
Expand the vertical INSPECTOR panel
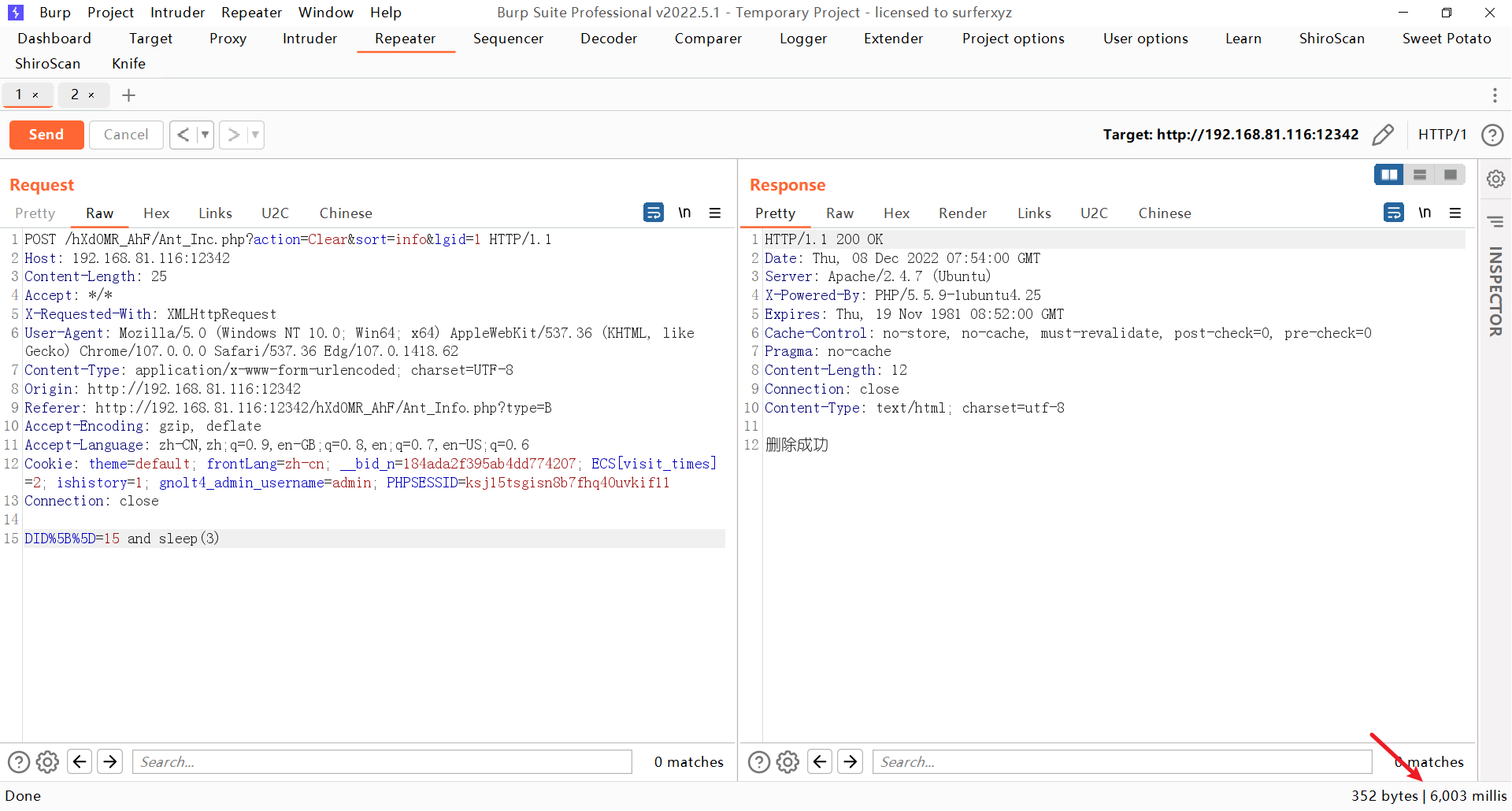[1495, 291]
